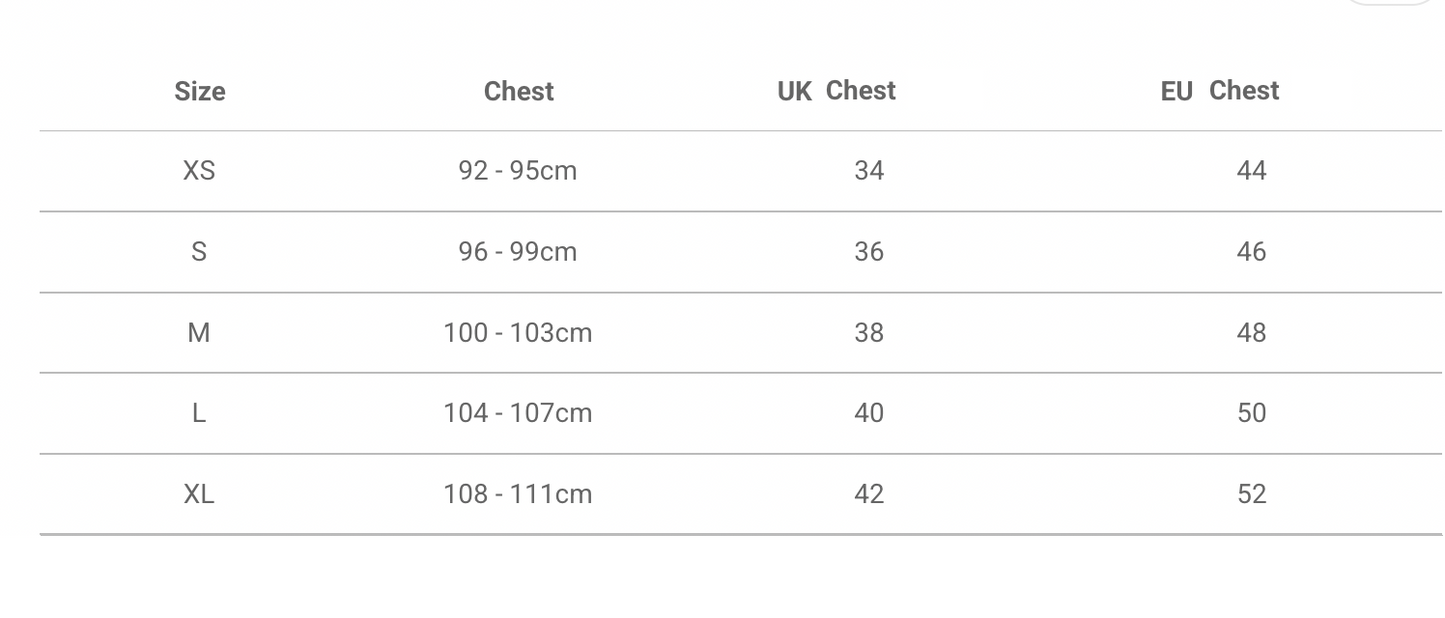Image resolution: width=1445 pixels, height=618 pixels.
Task: Select UK chest size 34
Action: tap(869, 171)
